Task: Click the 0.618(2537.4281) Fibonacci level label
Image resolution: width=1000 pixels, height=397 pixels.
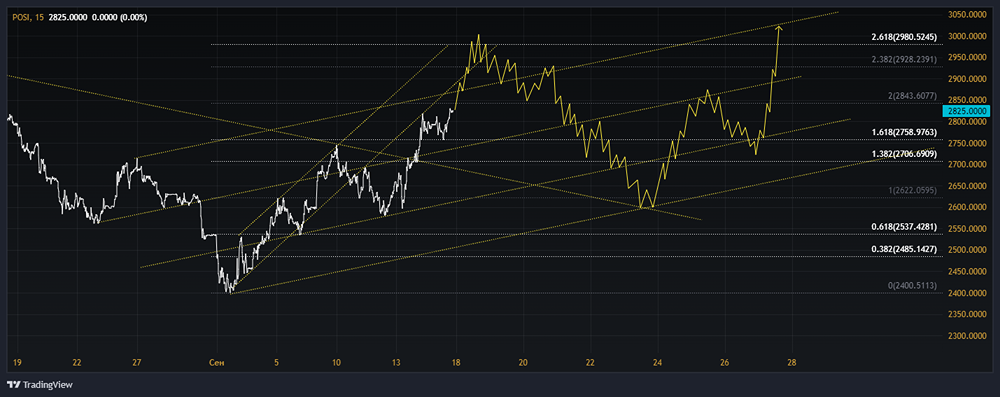Action: [x=904, y=227]
